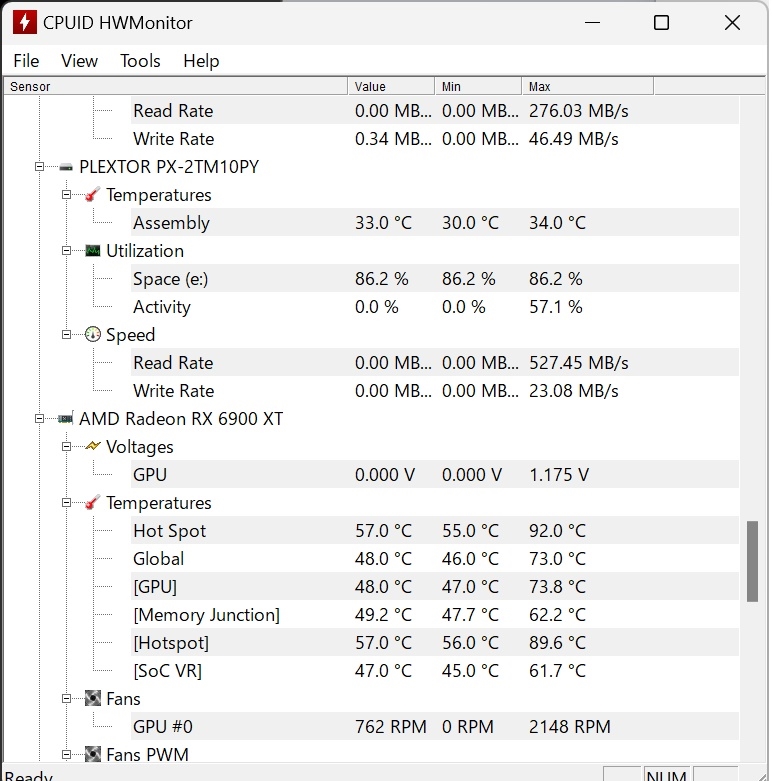The height and width of the screenshot is (781, 772).
Task: Collapse the AMD Radeon RX 6900 XT node
Action: tap(39, 419)
